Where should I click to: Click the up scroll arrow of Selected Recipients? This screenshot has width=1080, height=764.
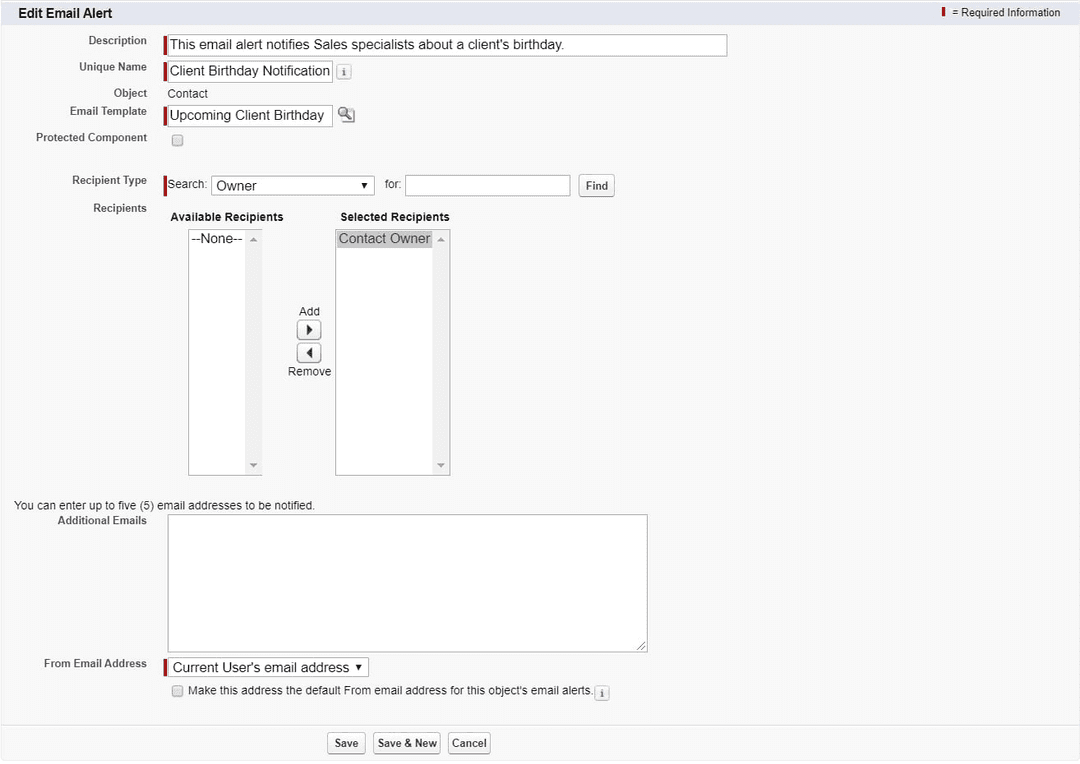440,238
